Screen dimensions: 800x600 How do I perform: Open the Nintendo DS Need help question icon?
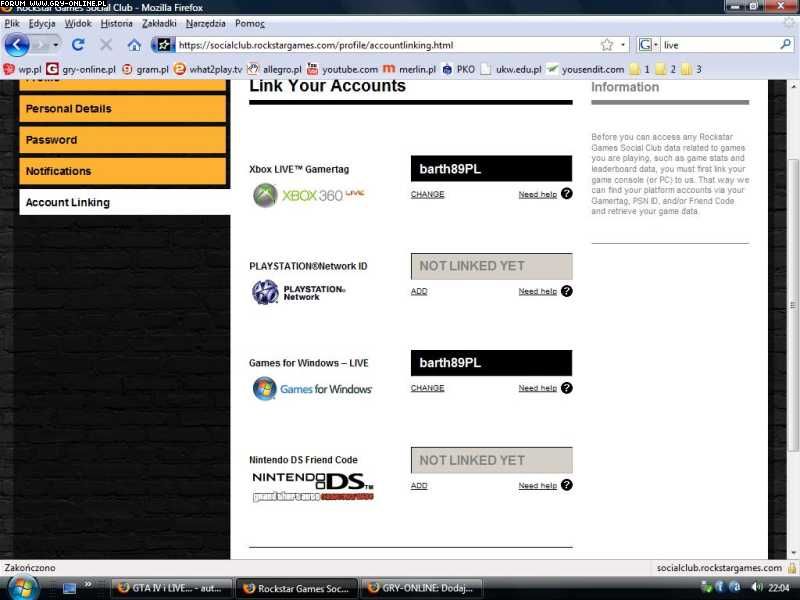566,485
